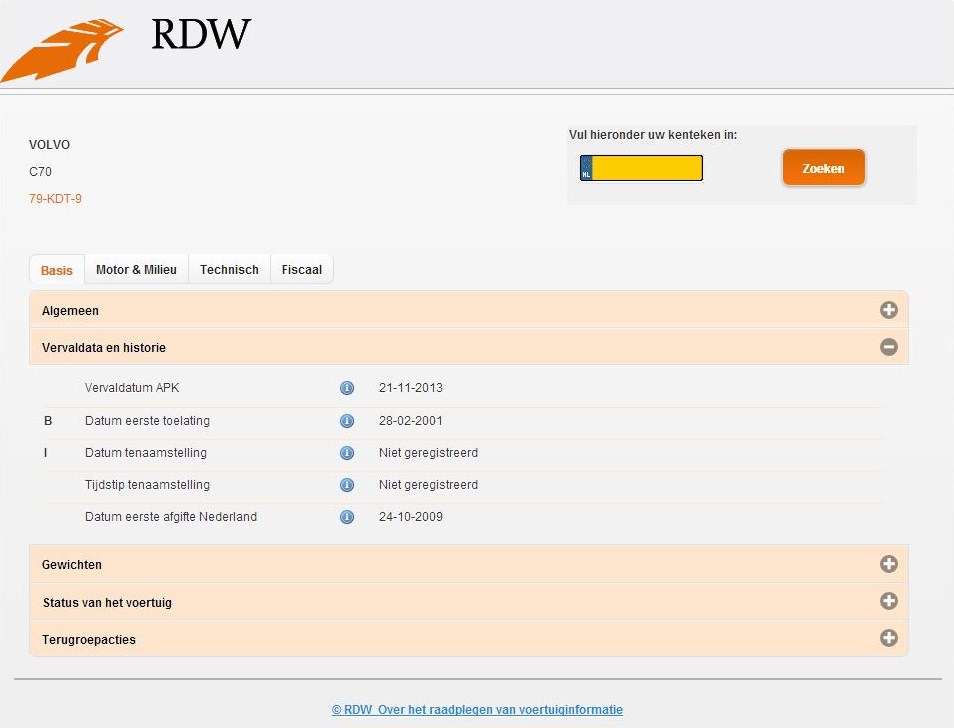The height and width of the screenshot is (728, 954).
Task: Expand the Gewichten section
Action: point(888,564)
